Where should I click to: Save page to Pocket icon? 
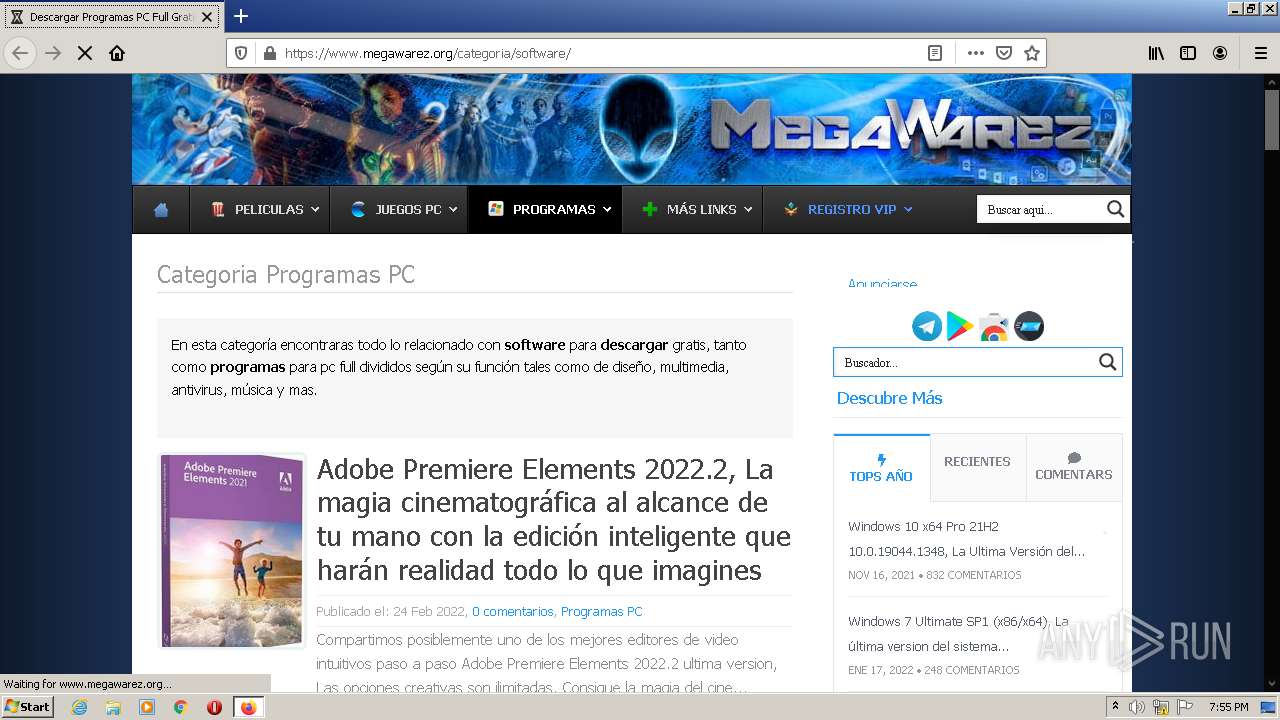click(x=1004, y=53)
